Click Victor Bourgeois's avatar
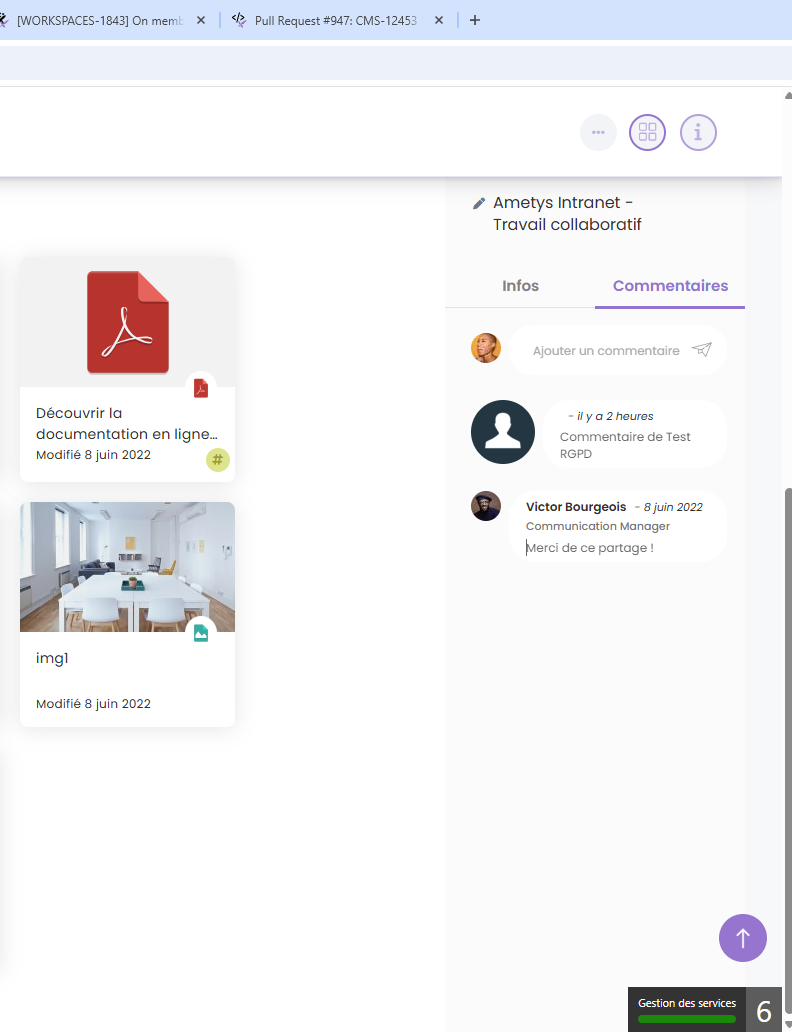 tap(486, 506)
